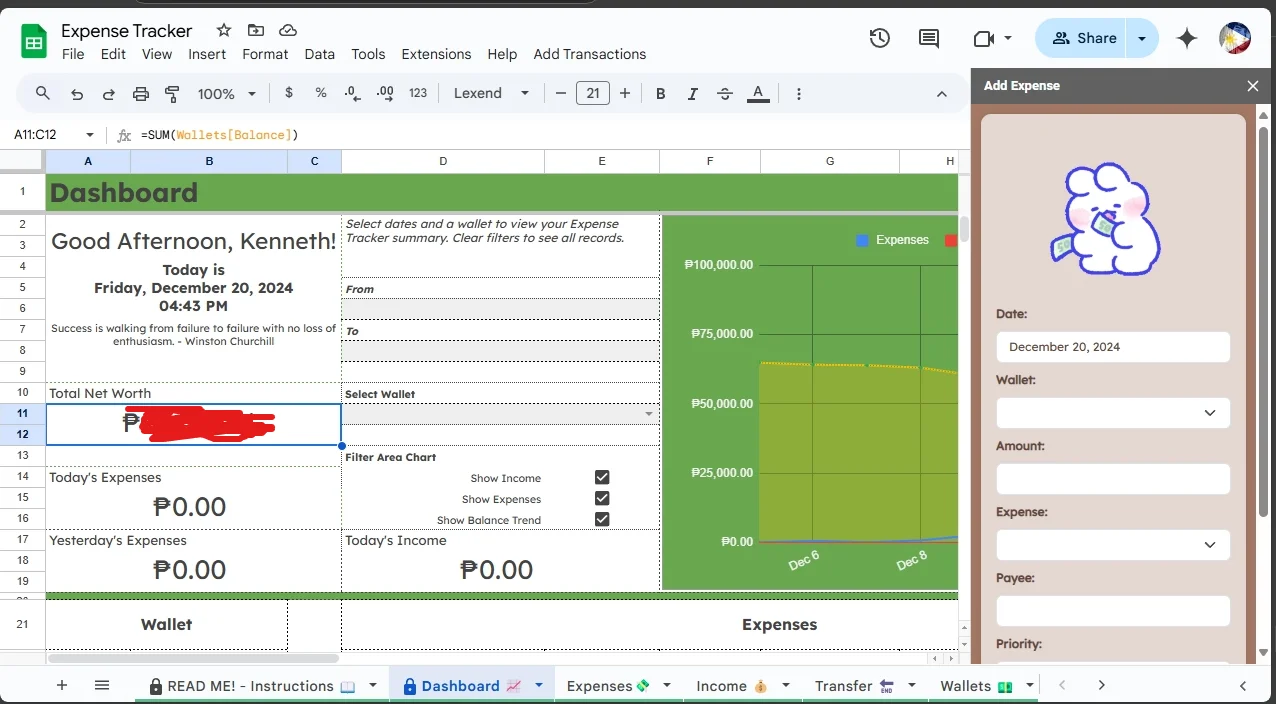Click the move to folder icon
The width and height of the screenshot is (1276, 704).
(x=256, y=31)
